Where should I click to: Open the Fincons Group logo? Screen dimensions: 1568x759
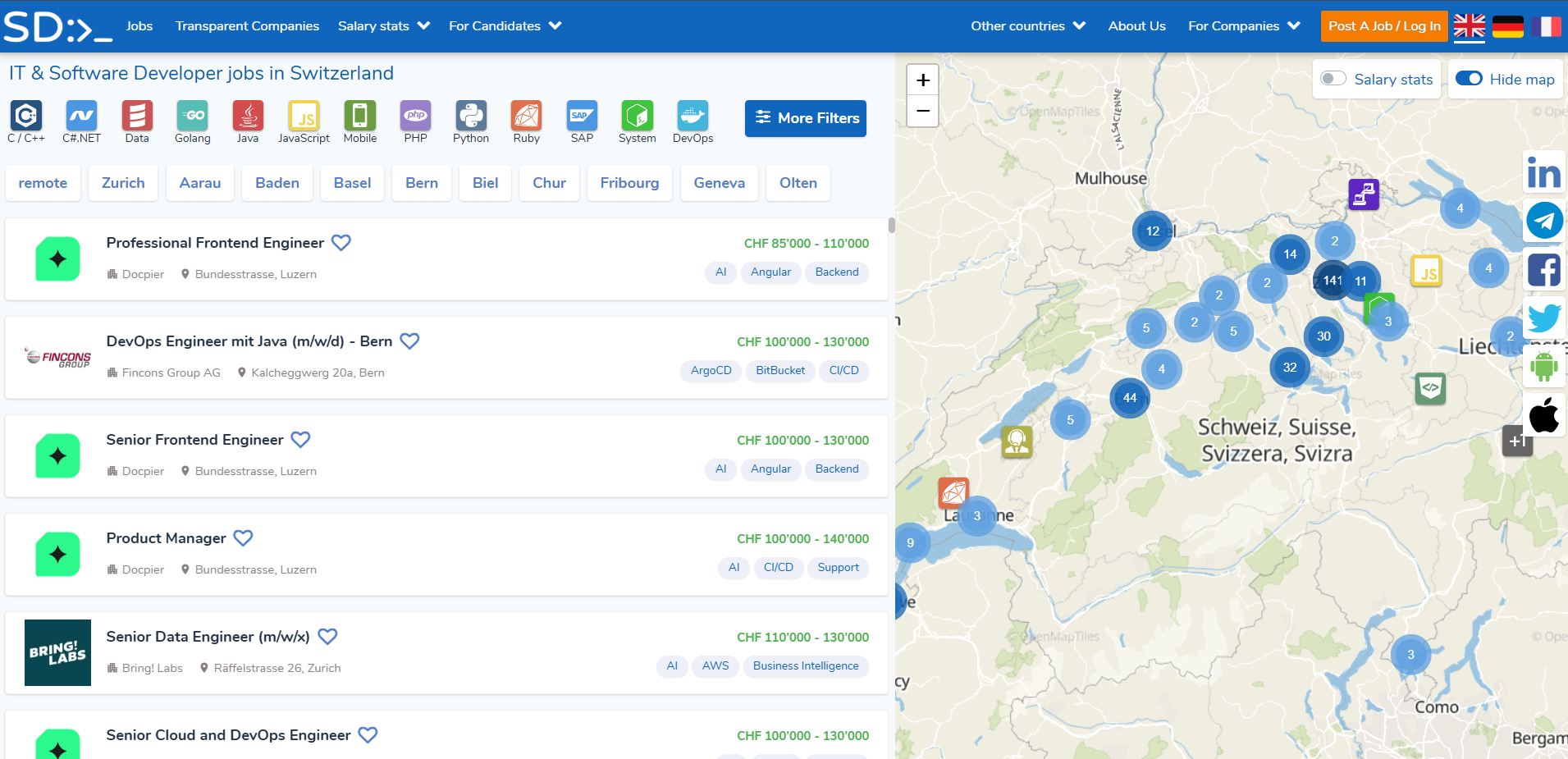point(57,358)
